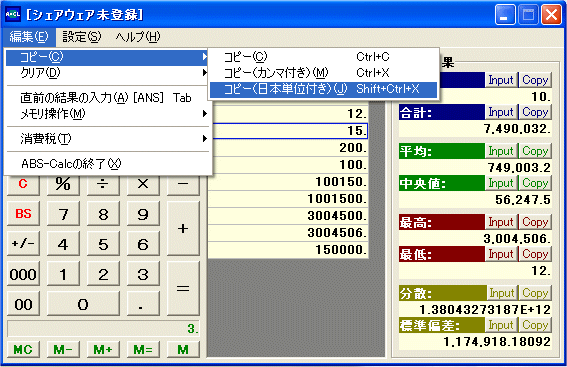Select 直前の結果の入力(A) [ANS] menu item
567x367 pixels.
pyautogui.click(x=107, y=98)
